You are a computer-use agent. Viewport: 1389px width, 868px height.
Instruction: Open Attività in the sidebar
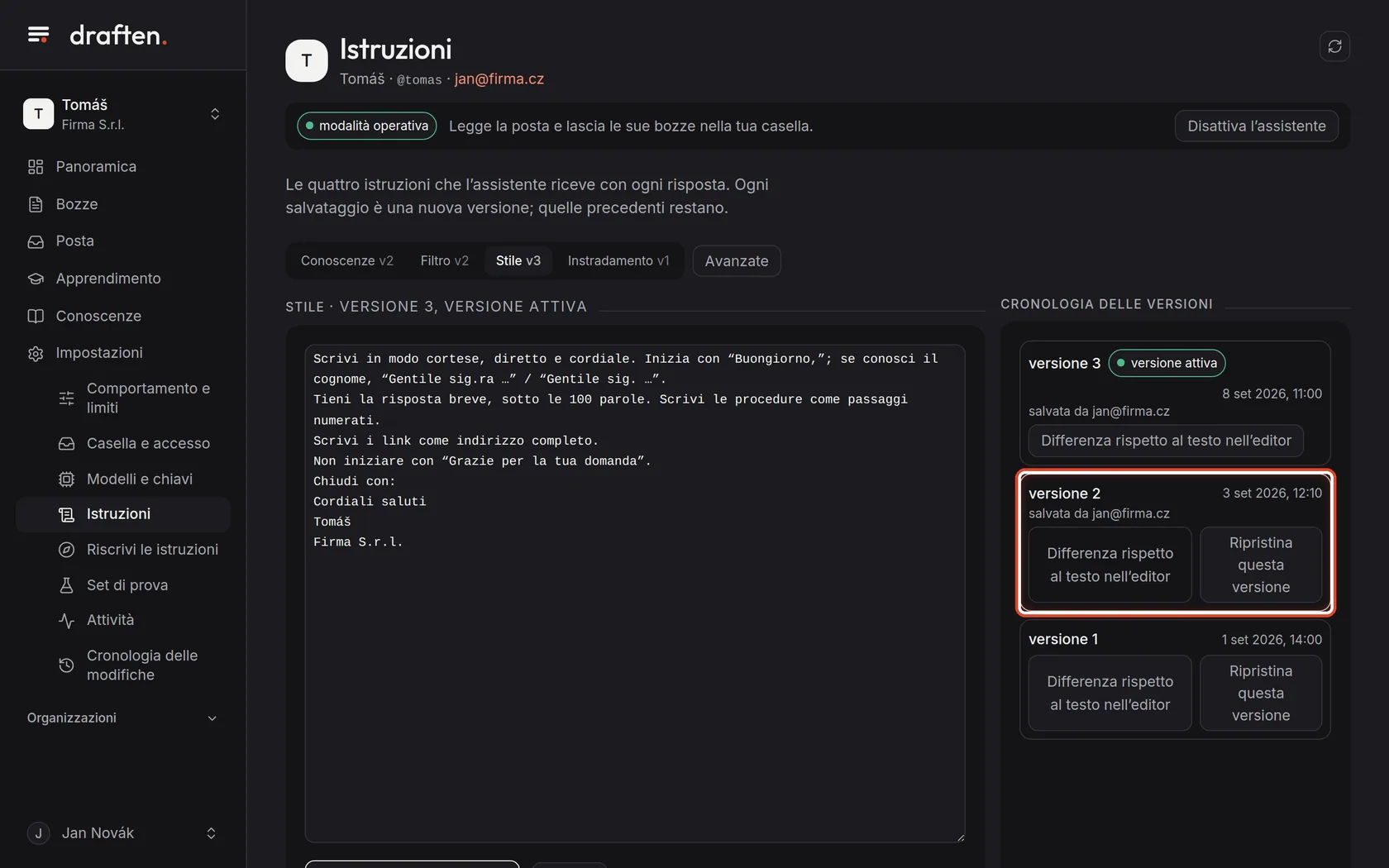(122, 620)
